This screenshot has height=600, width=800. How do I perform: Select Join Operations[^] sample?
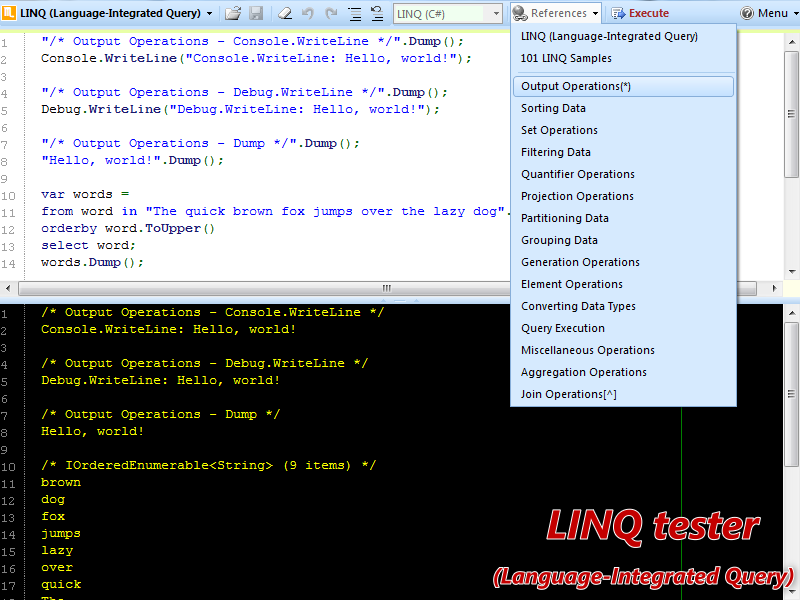pyautogui.click(x=623, y=394)
